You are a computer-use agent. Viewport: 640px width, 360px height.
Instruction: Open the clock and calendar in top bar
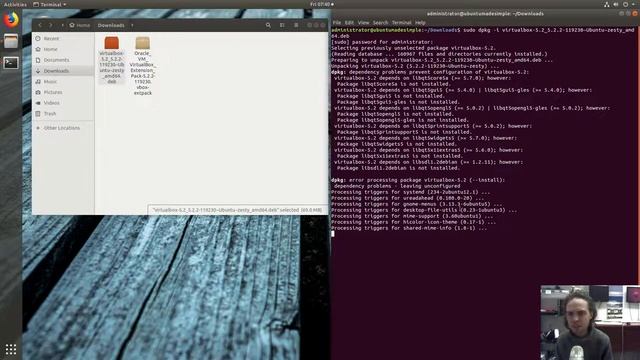coord(321,4)
